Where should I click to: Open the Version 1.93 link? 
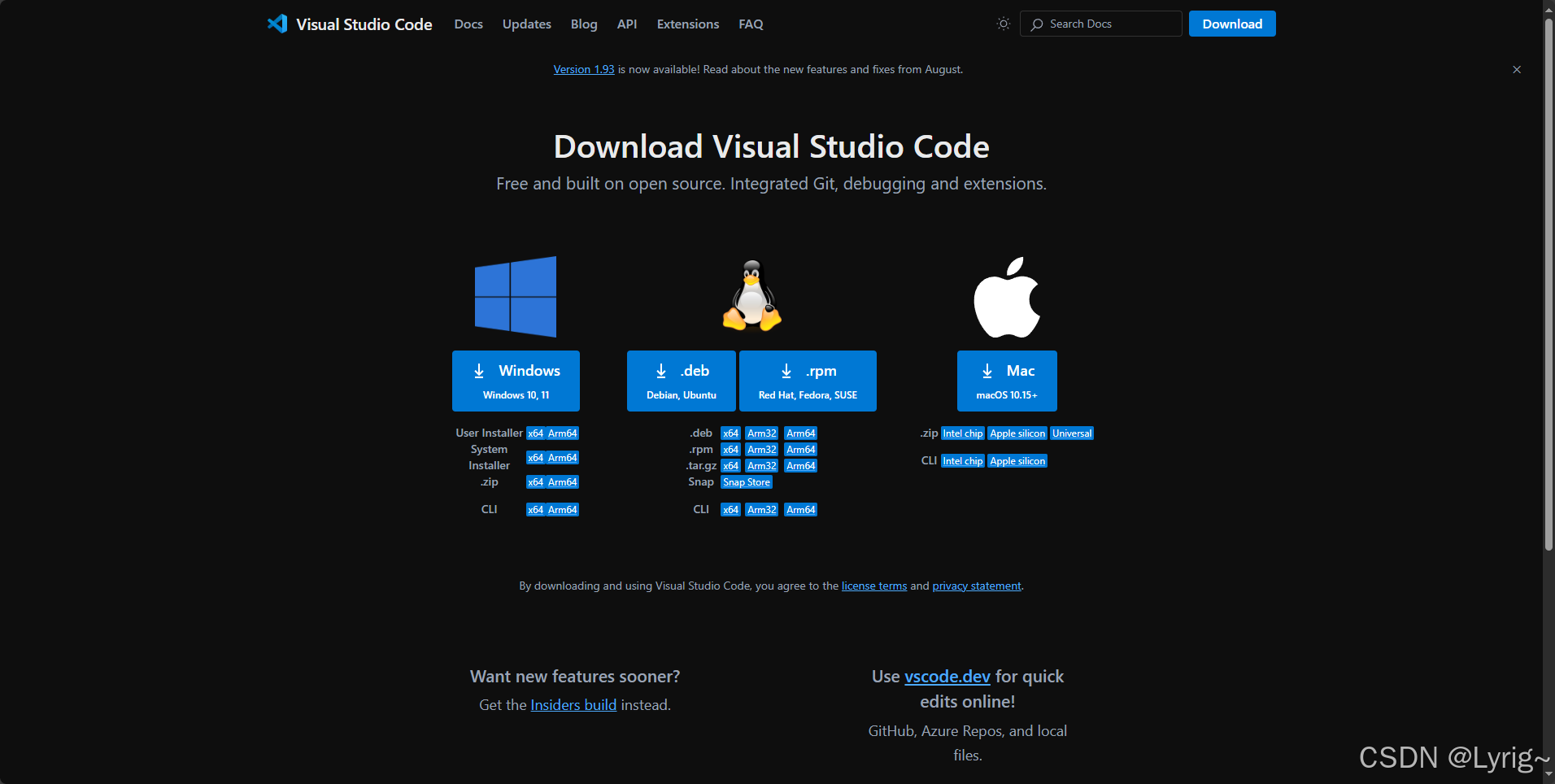pos(584,69)
